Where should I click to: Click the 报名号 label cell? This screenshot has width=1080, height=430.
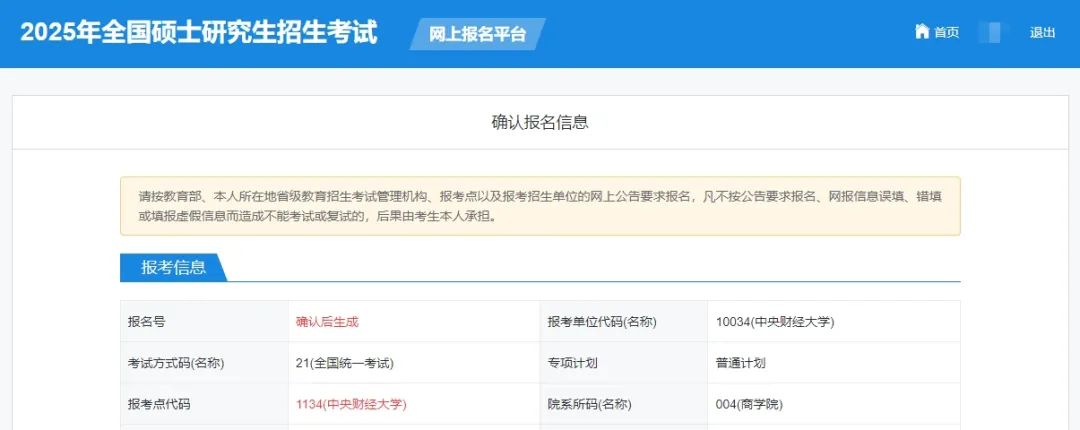coord(205,322)
